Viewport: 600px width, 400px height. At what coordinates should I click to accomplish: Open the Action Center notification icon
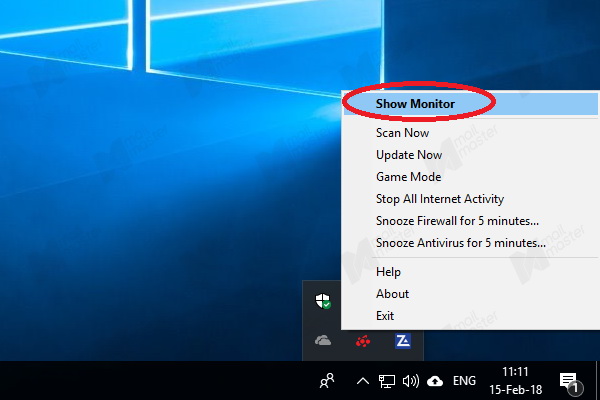[571, 383]
